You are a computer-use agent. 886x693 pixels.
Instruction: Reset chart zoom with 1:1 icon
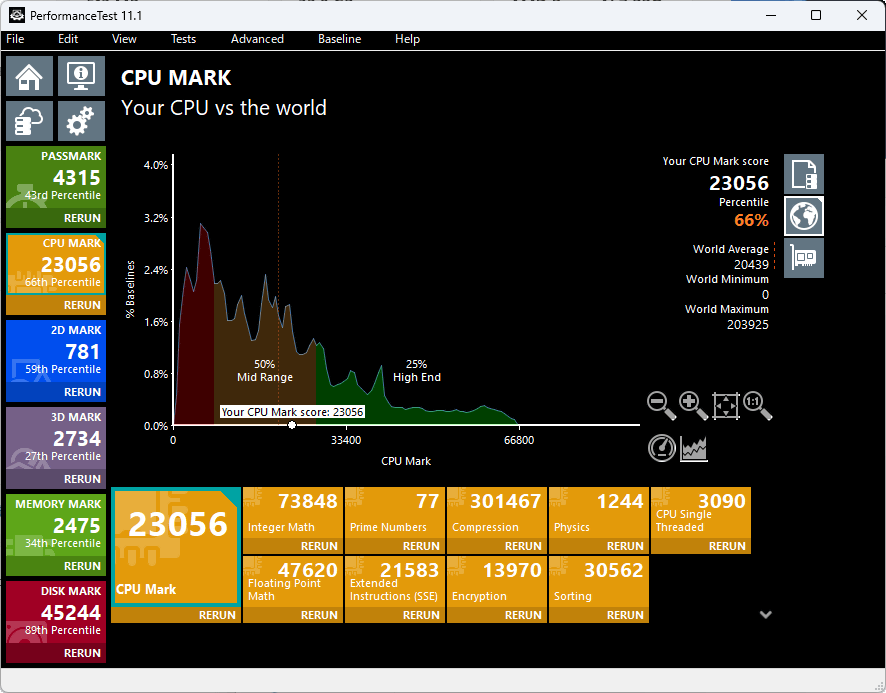click(758, 405)
